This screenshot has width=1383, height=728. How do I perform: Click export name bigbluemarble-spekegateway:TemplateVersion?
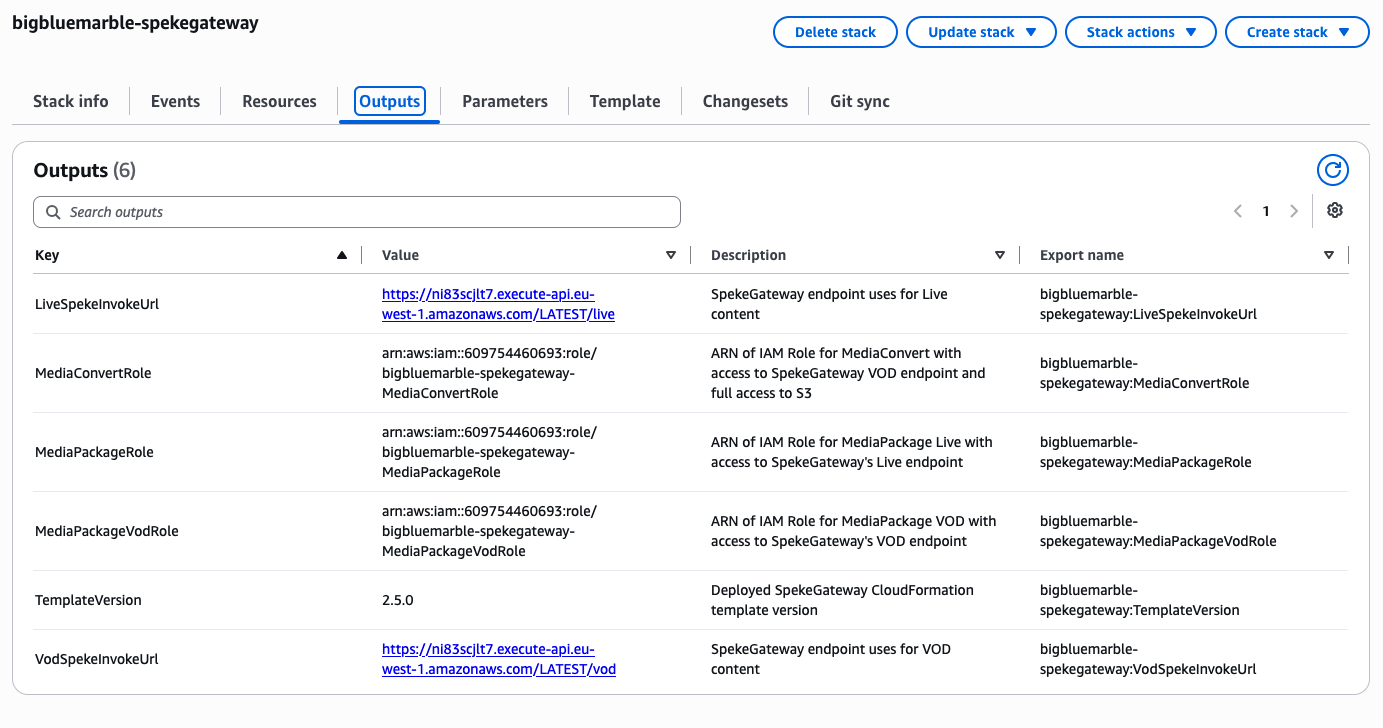[x=1140, y=600]
